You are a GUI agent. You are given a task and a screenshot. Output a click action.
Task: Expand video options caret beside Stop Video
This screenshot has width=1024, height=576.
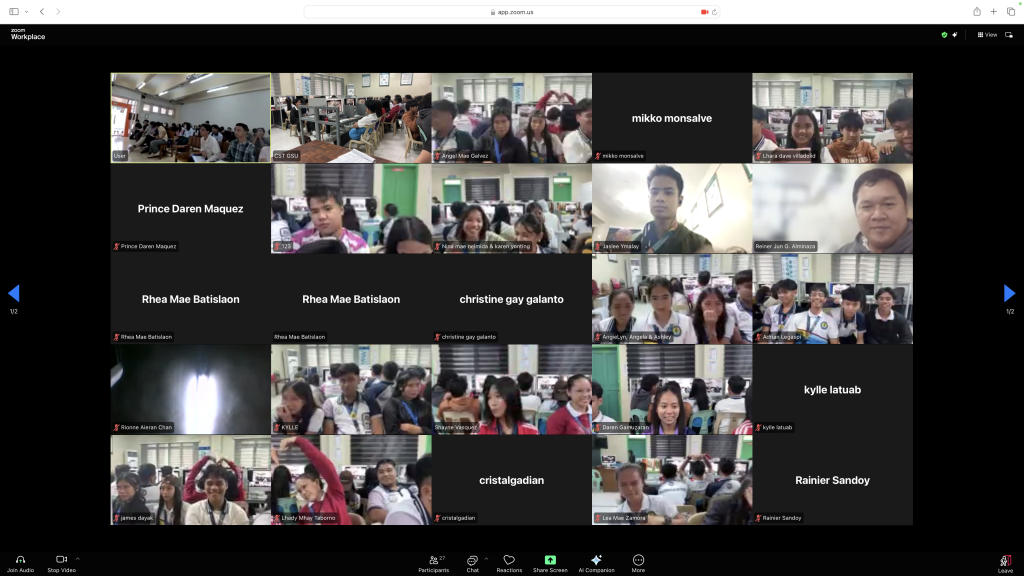[77, 559]
